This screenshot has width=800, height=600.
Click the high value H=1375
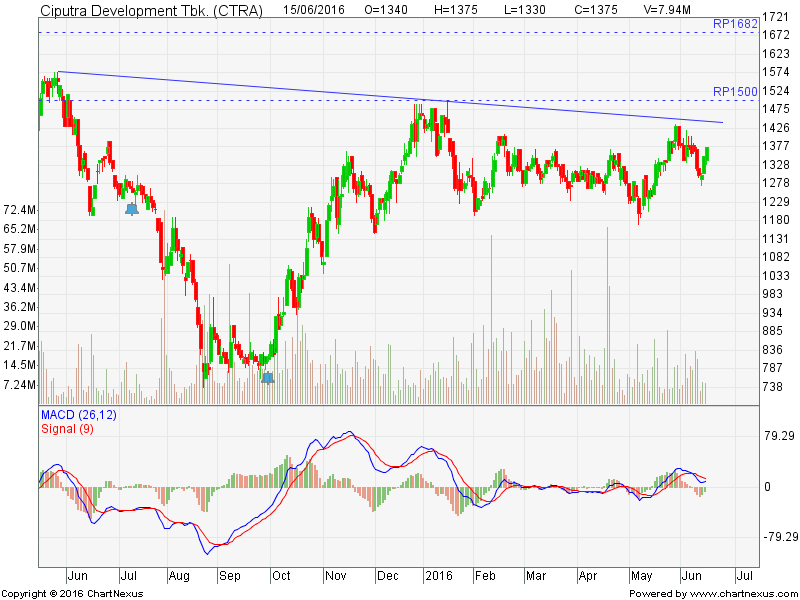click(x=456, y=10)
